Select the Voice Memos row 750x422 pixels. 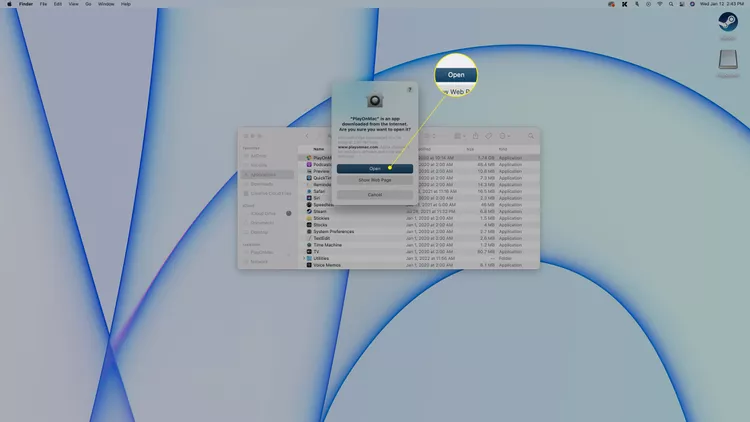point(419,265)
